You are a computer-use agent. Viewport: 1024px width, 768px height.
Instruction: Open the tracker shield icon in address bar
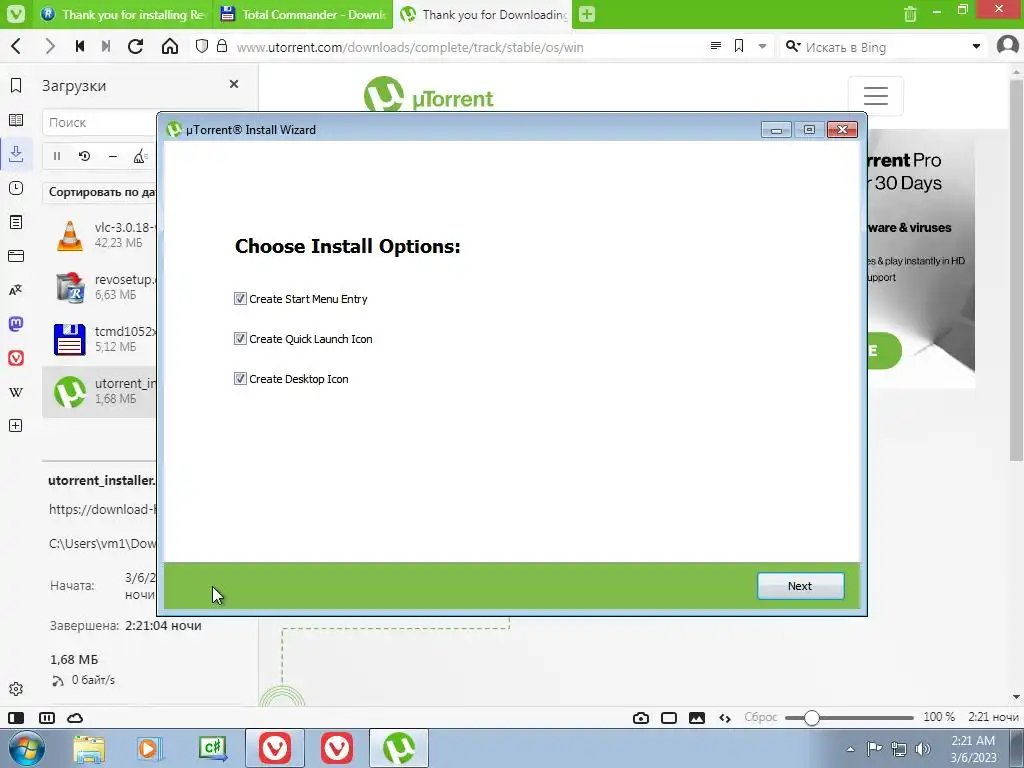pos(202,46)
